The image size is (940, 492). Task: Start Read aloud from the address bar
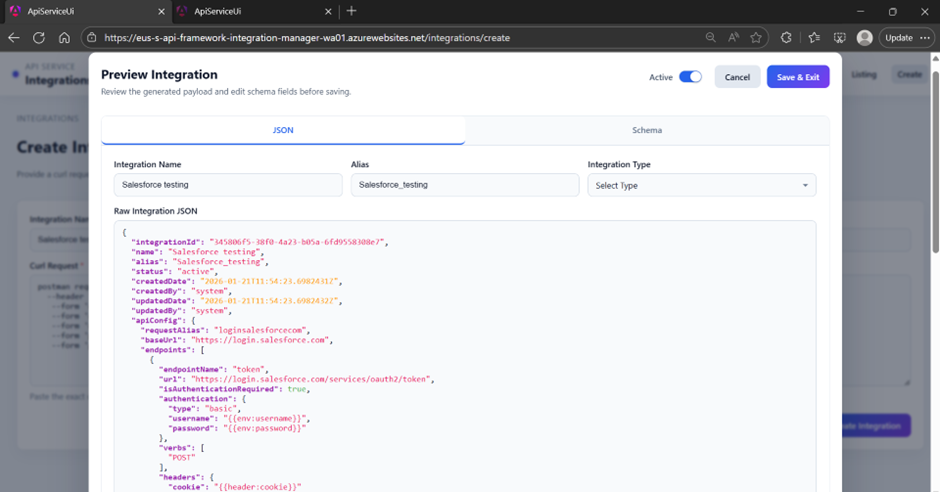(x=733, y=38)
